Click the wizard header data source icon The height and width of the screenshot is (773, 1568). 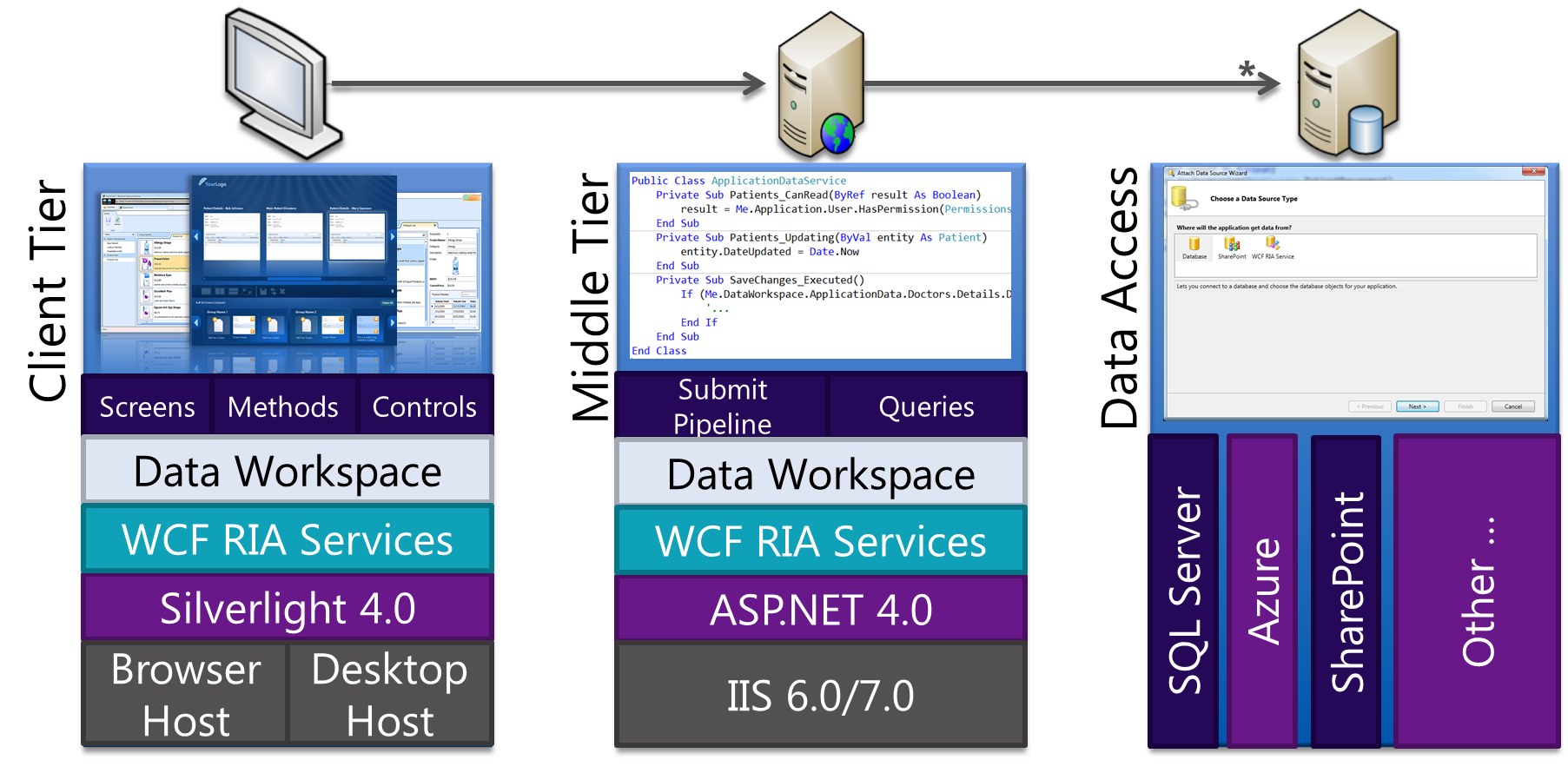click(x=1183, y=199)
